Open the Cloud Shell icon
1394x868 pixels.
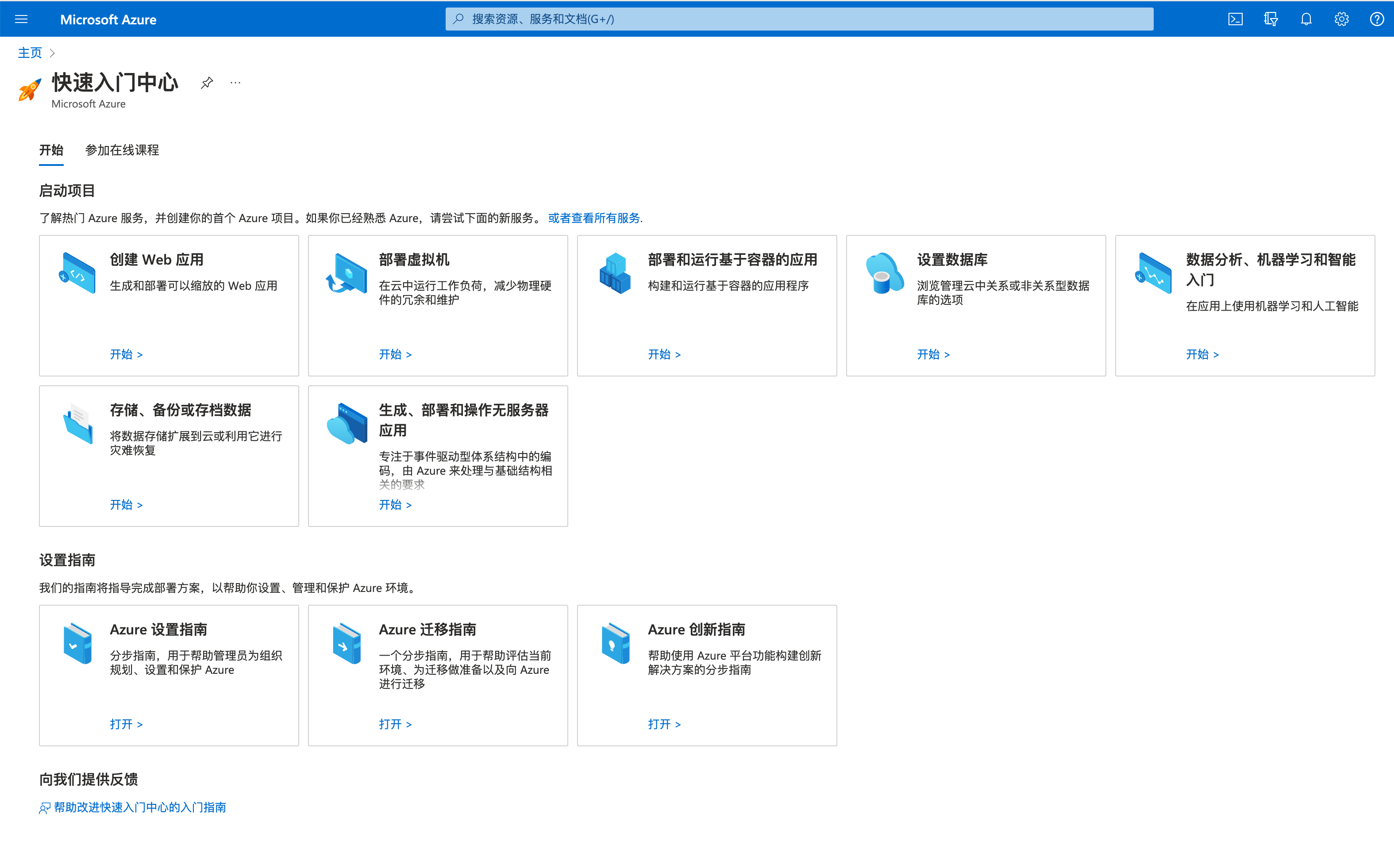tap(1235, 19)
